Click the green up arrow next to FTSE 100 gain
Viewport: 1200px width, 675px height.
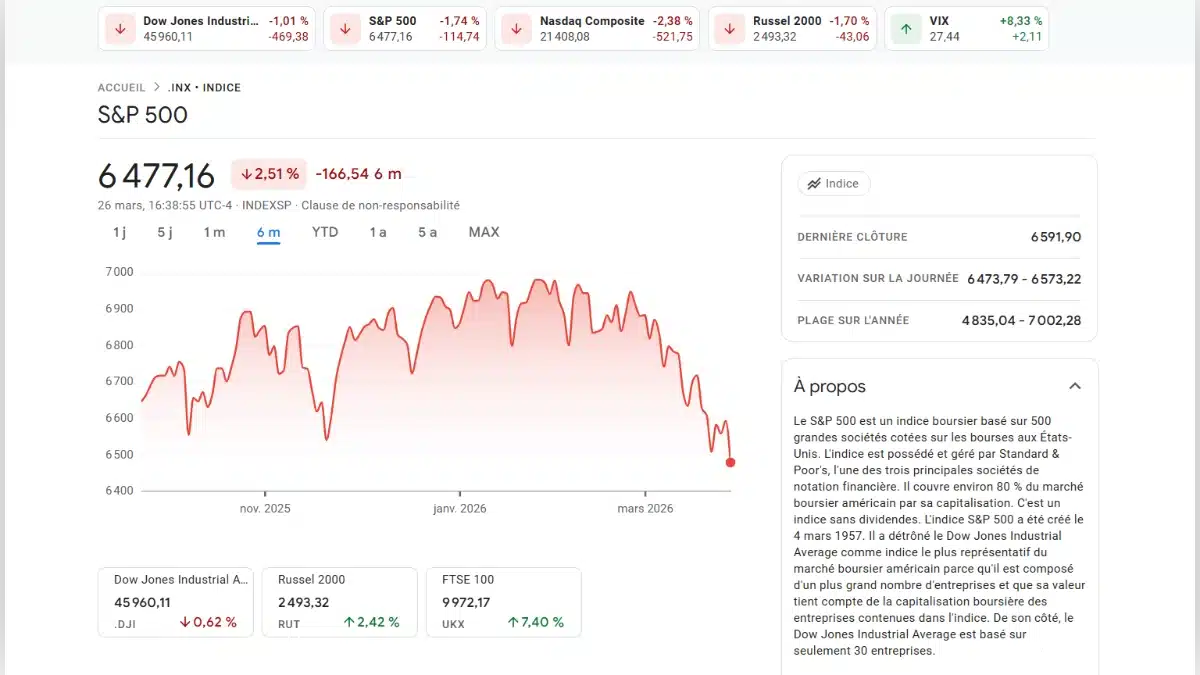[512, 622]
